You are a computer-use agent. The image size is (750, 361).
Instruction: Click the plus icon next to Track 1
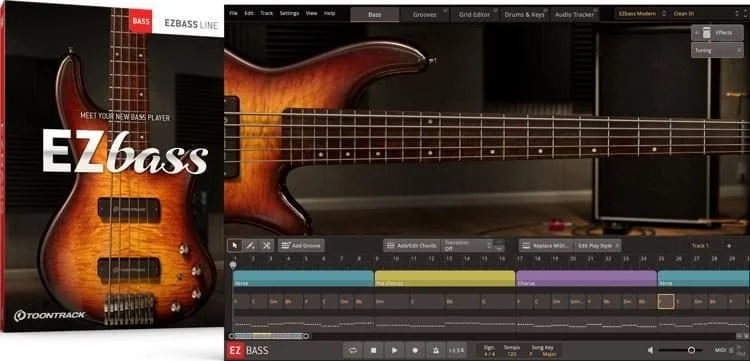click(729, 246)
